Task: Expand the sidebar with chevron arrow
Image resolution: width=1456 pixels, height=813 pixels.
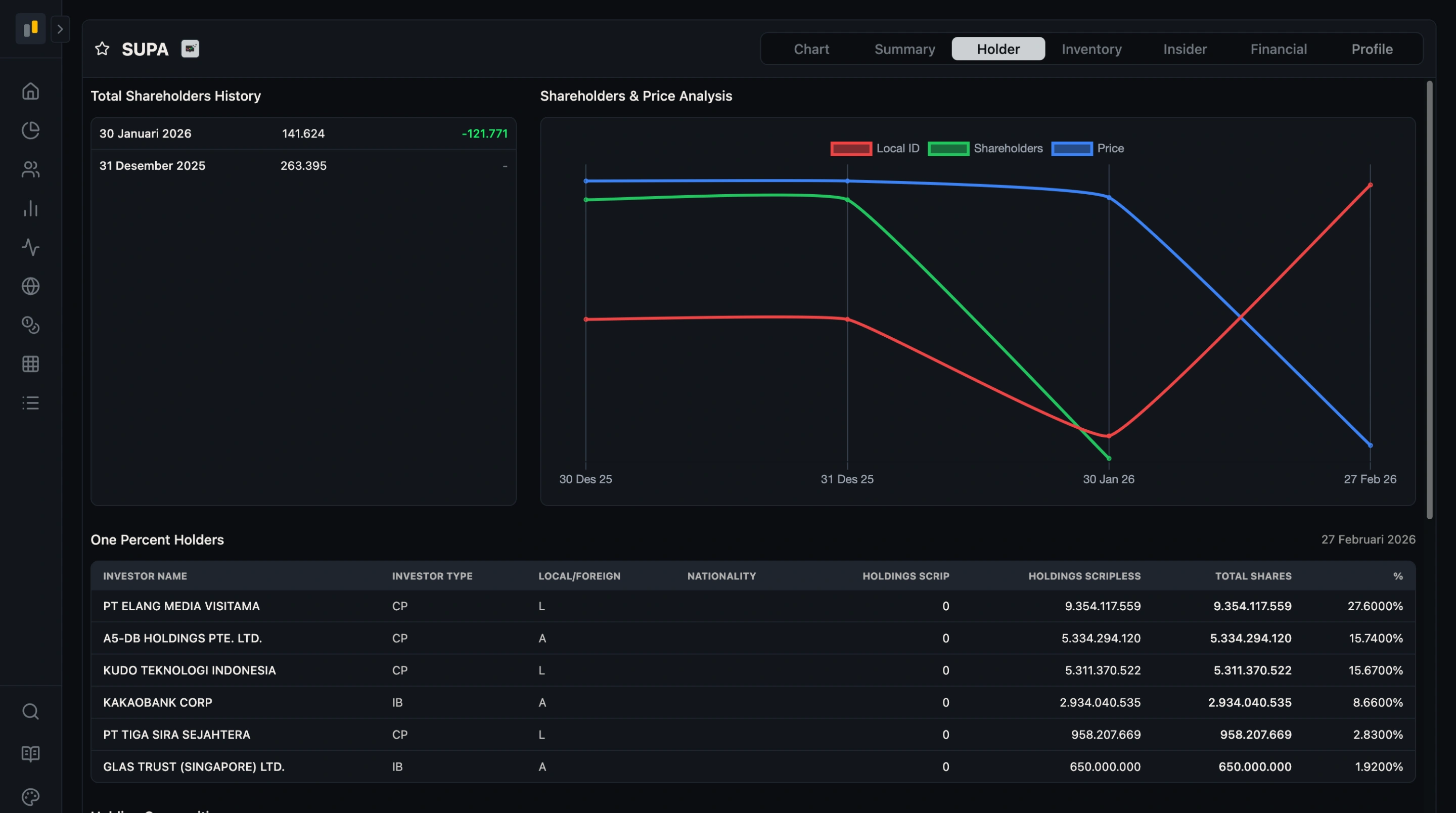Action: [60, 29]
